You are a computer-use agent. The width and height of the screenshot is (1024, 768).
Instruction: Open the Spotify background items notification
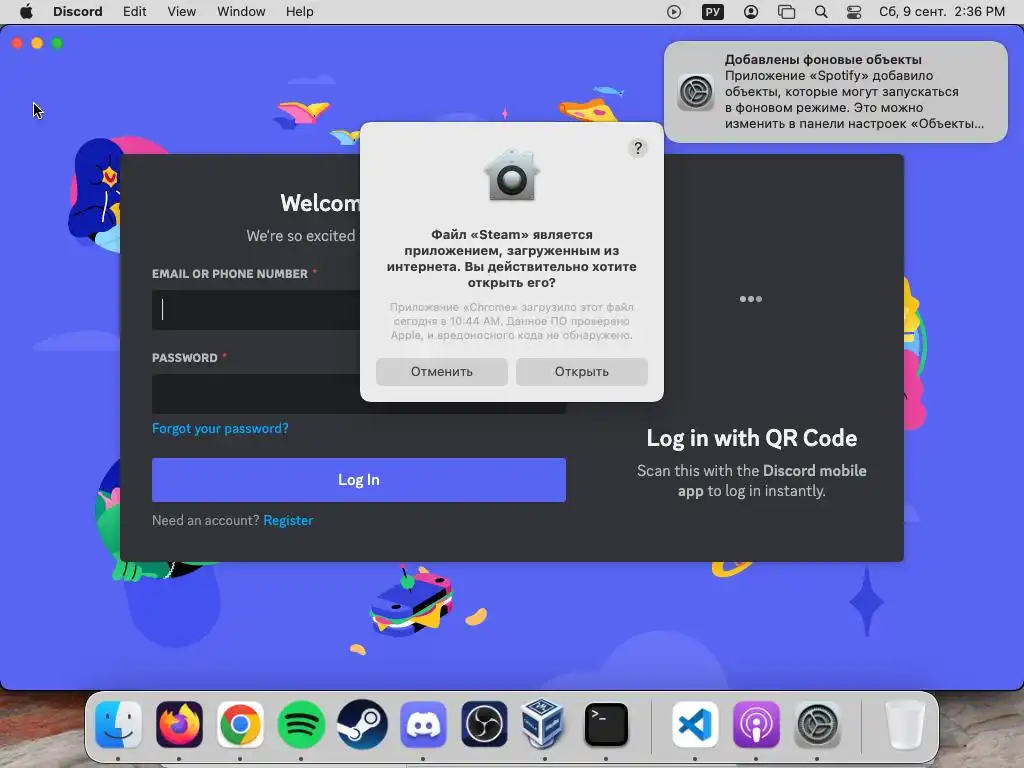click(x=836, y=92)
